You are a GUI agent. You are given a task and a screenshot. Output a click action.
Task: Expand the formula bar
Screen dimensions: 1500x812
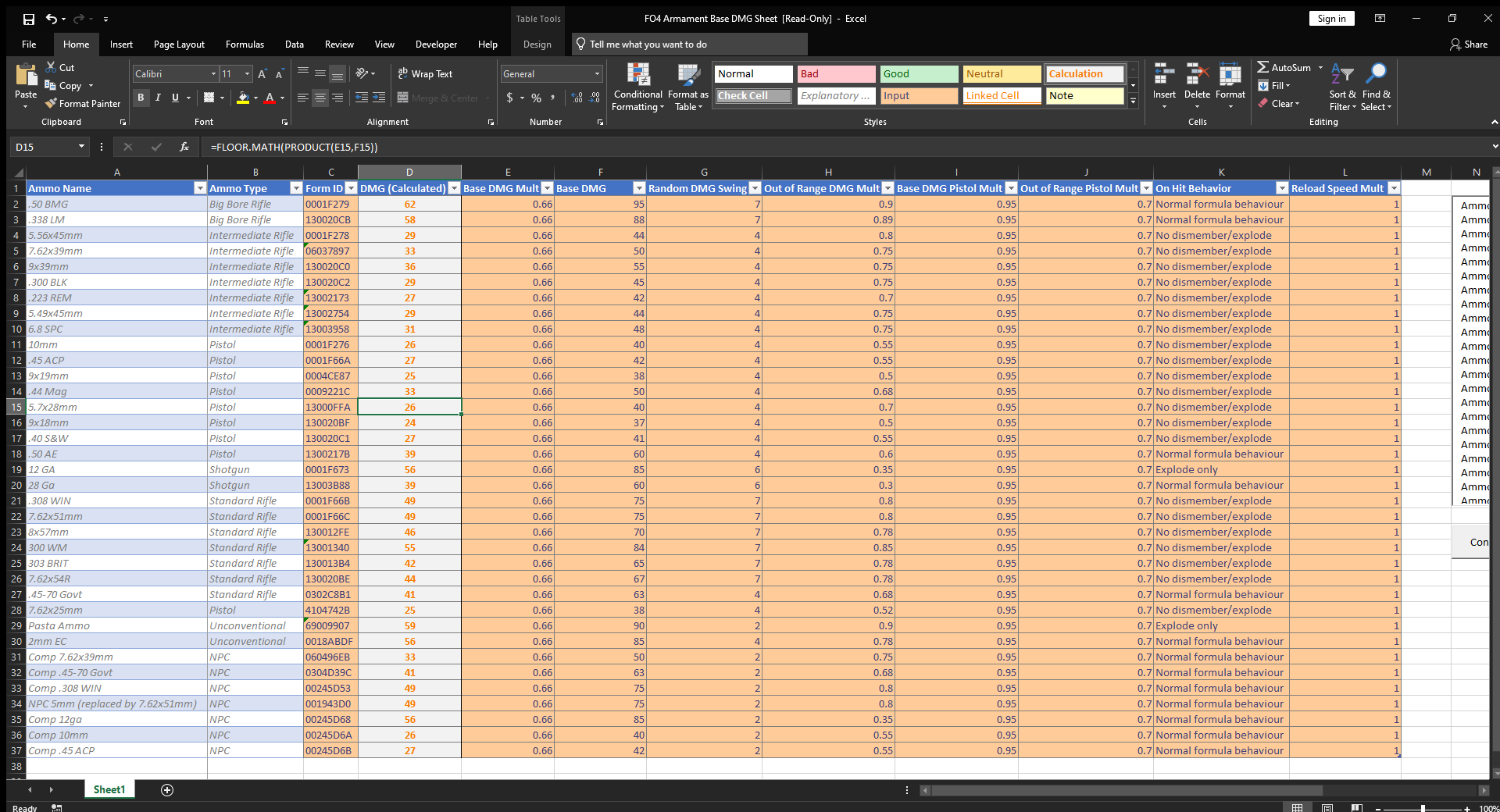pos(1495,147)
